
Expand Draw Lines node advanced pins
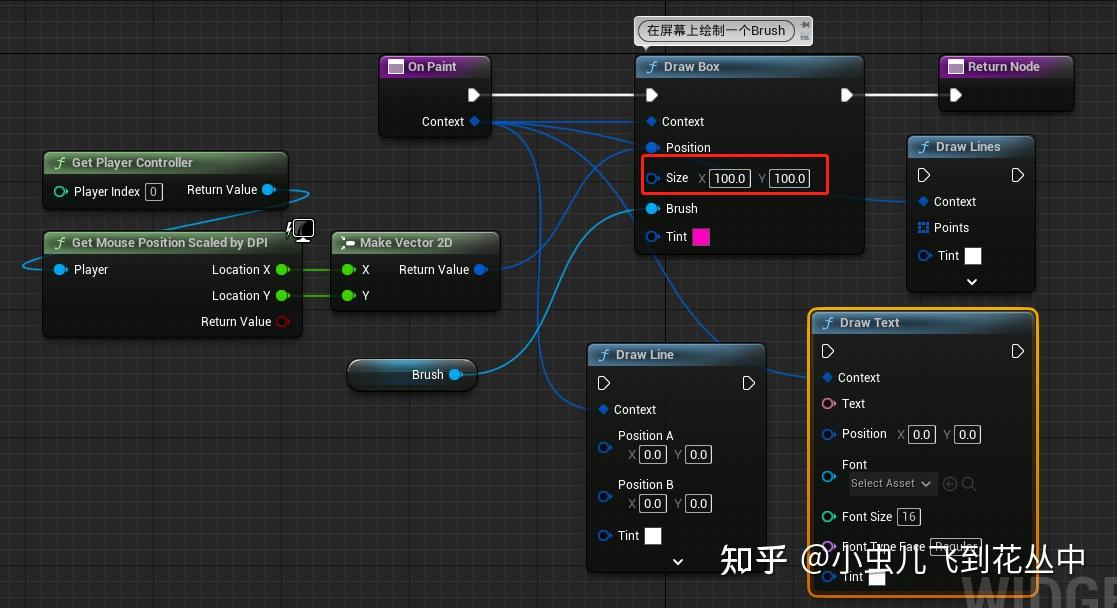(972, 282)
